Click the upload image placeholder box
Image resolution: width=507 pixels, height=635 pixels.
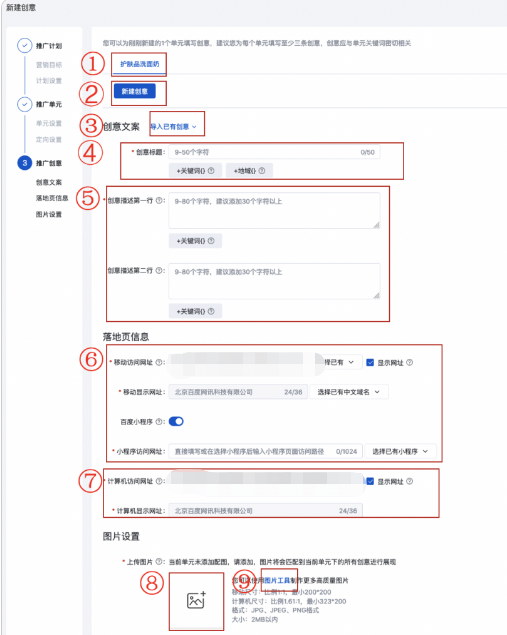pos(196,601)
